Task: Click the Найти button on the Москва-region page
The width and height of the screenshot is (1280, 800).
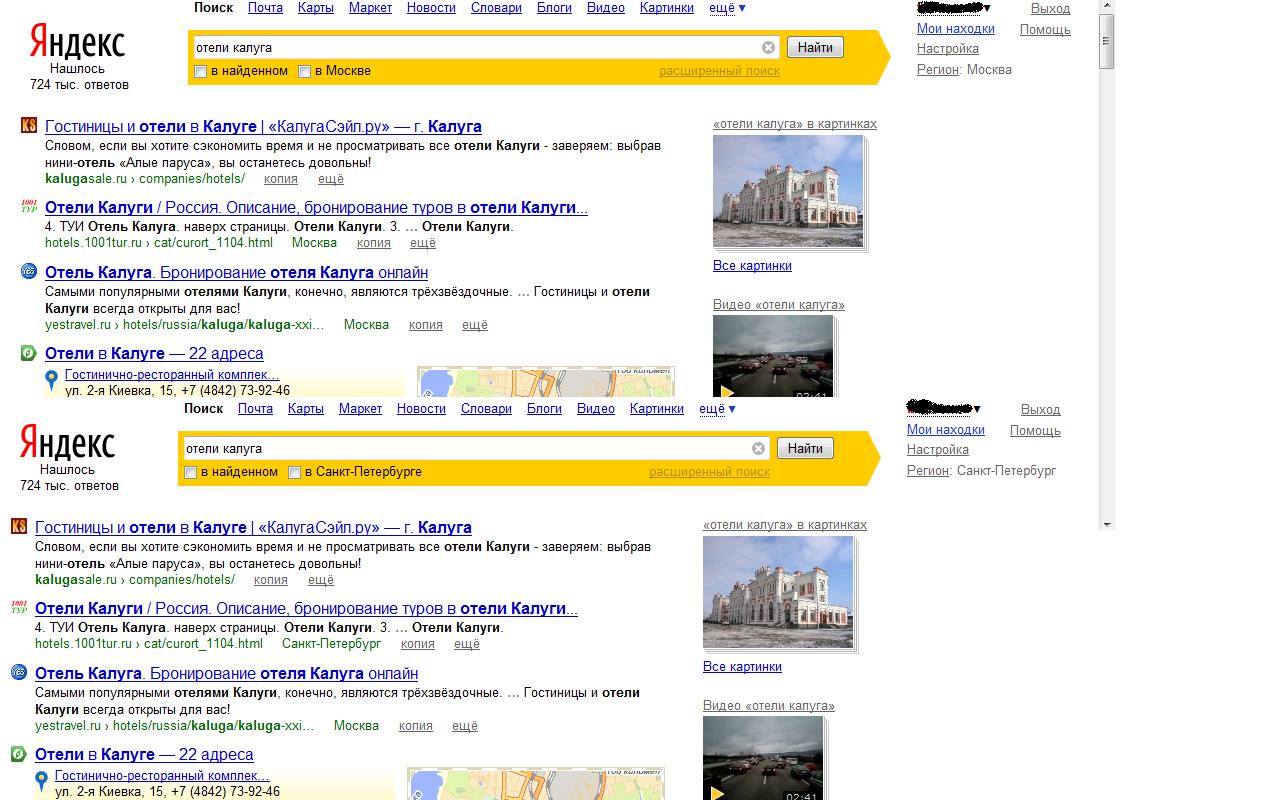Action: tap(815, 47)
